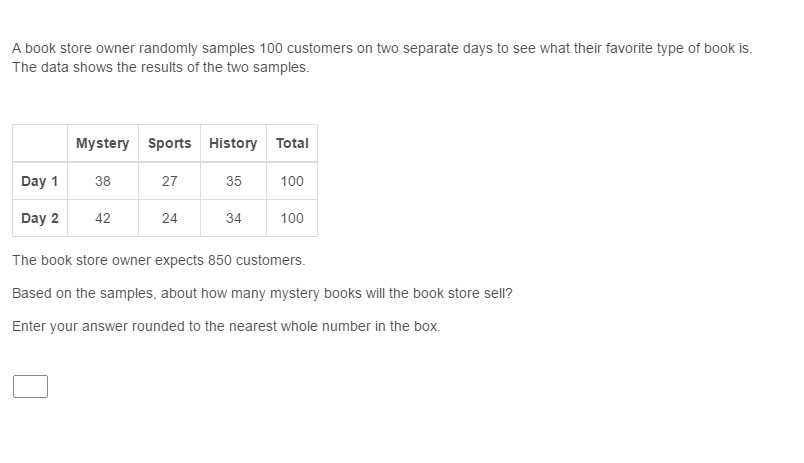Click the Day 1 row label
Screen dimensions: 804x463
[40, 181]
